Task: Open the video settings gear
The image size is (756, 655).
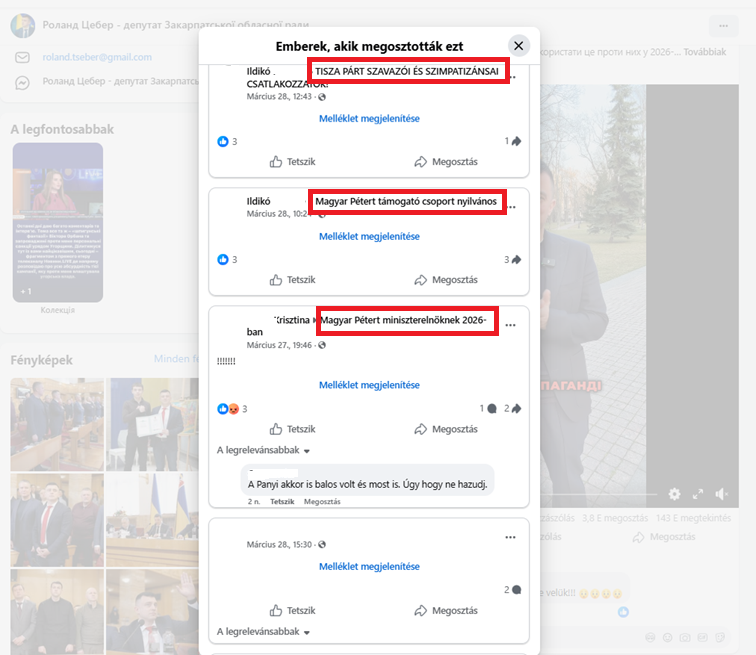Action: coord(674,494)
